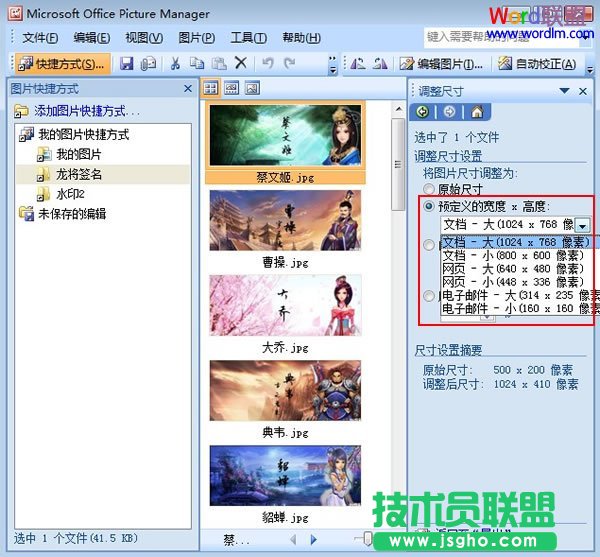Image resolution: width=600 pixels, height=557 pixels.
Task: Click the task pane Back arrow
Action: (424, 111)
